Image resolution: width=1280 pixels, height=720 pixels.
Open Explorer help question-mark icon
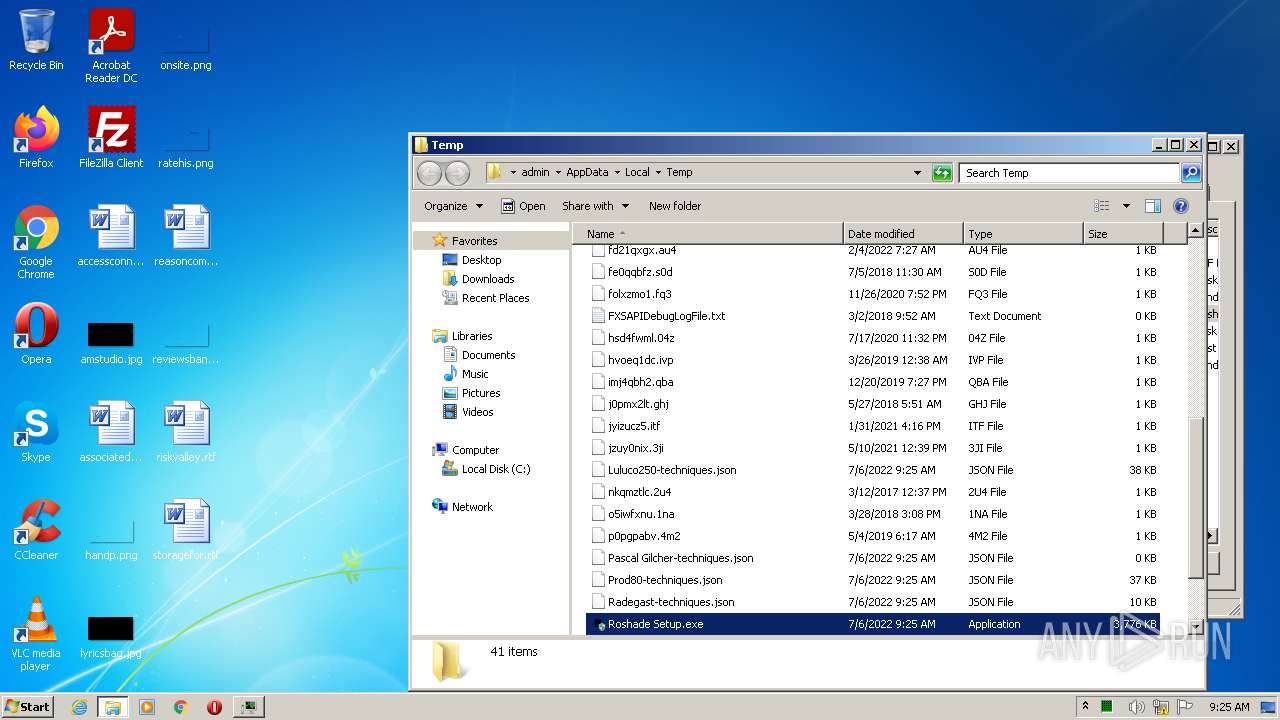[1180, 206]
